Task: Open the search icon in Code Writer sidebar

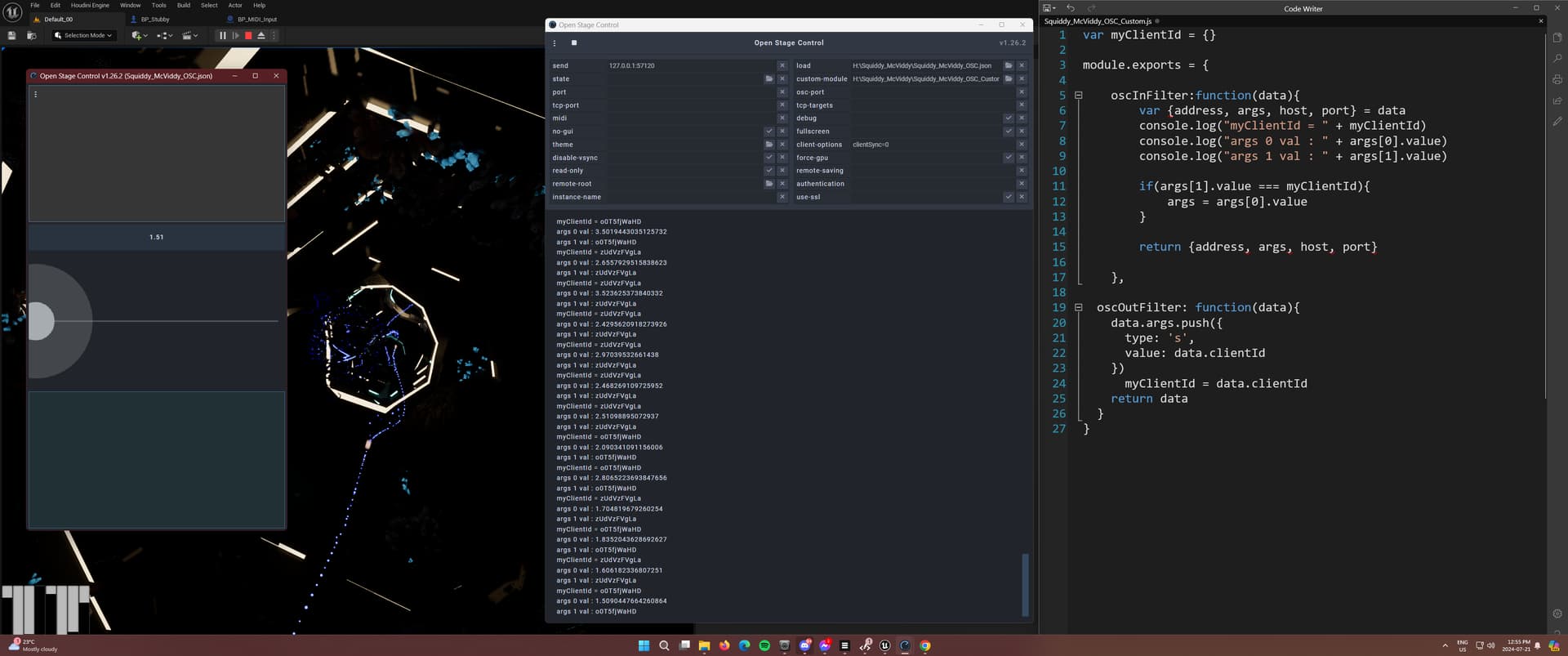Action: [x=1557, y=59]
